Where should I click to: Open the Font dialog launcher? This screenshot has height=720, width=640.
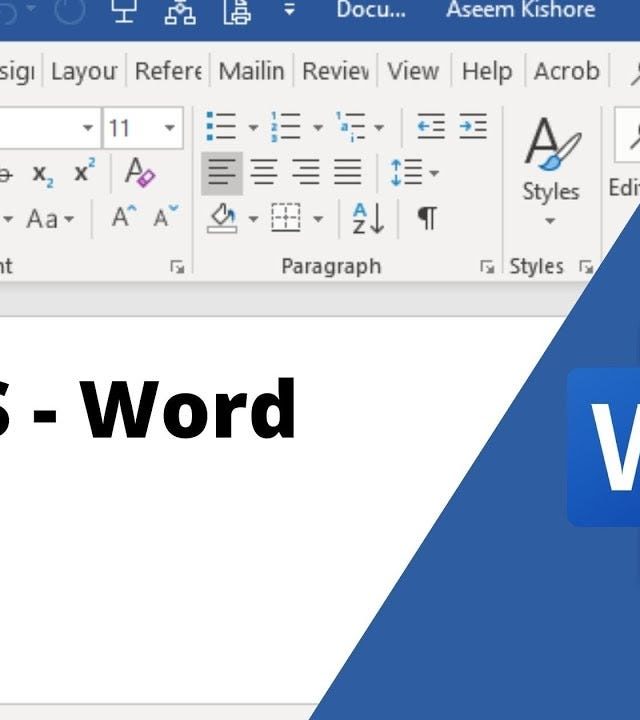(177, 267)
